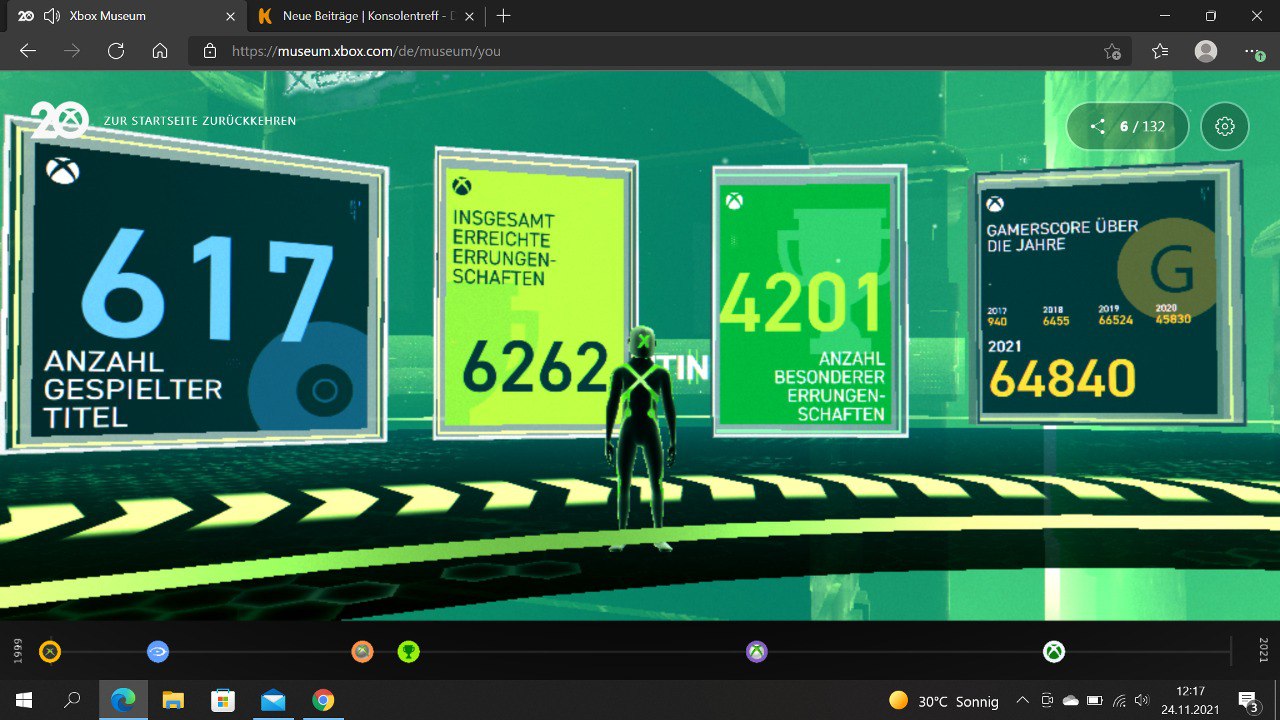Open the Windows Start menu
The image size is (1280, 720).
click(x=24, y=700)
